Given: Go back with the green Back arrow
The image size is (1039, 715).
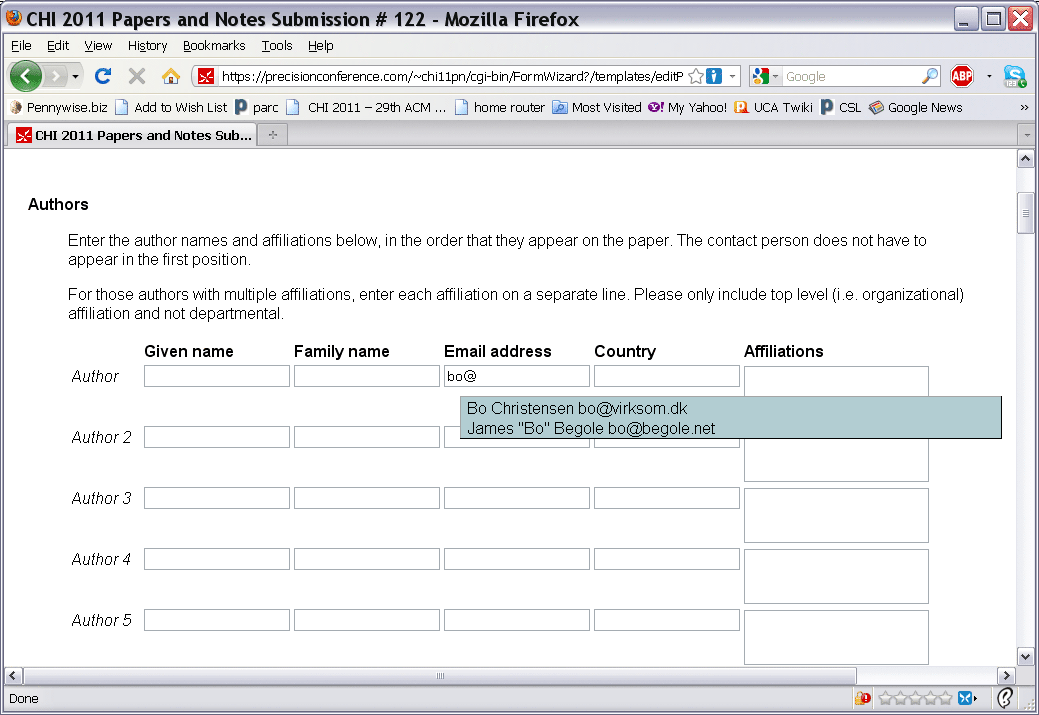Looking at the screenshot, I should click(x=25, y=77).
